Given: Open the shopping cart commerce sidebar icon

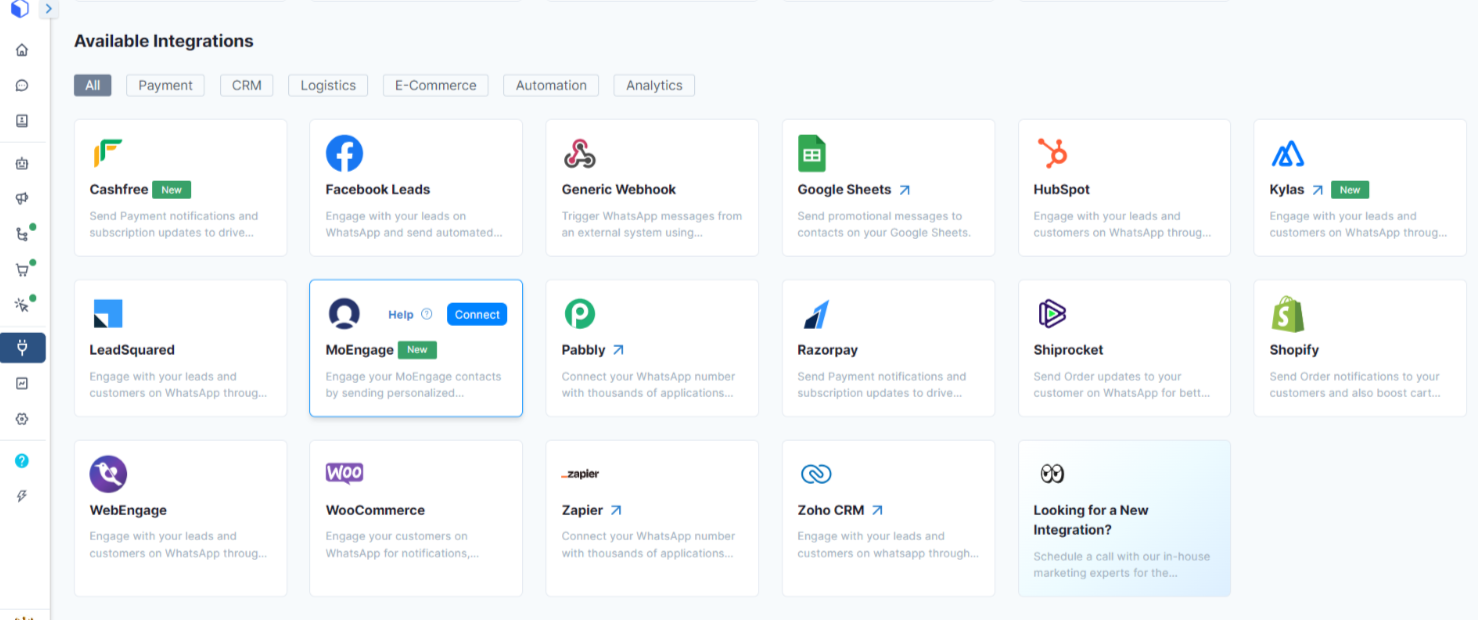Looking at the screenshot, I should 22,270.
